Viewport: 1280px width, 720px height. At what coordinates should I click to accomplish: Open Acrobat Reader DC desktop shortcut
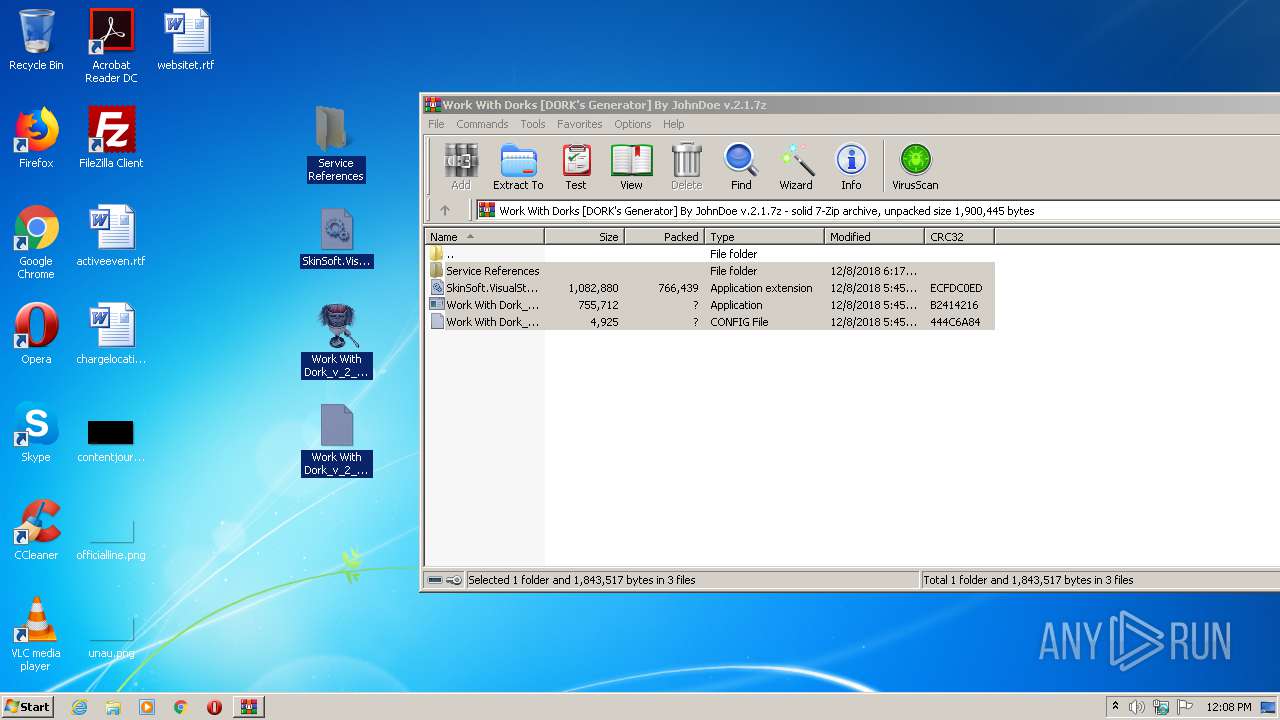(111, 47)
